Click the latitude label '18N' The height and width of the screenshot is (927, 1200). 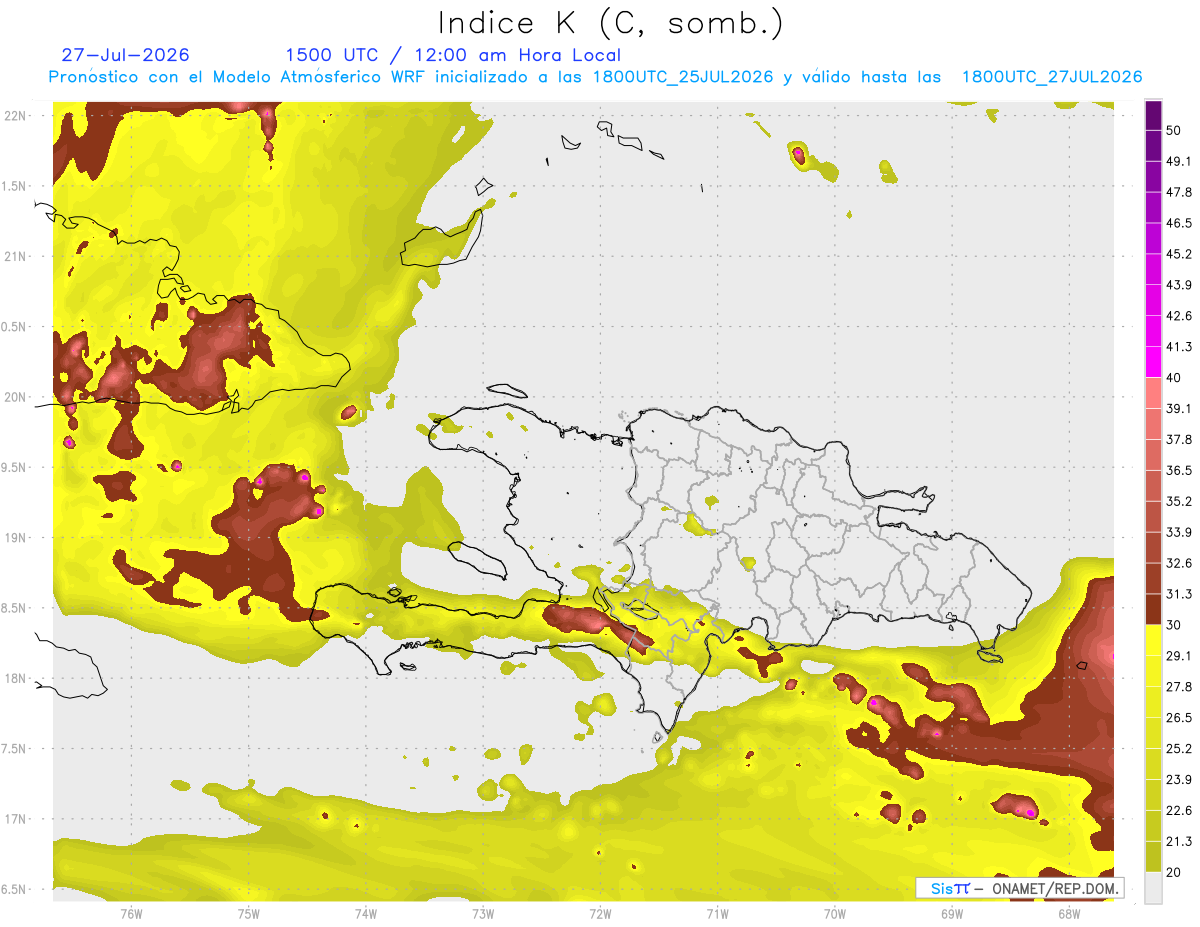pyautogui.click(x=15, y=679)
